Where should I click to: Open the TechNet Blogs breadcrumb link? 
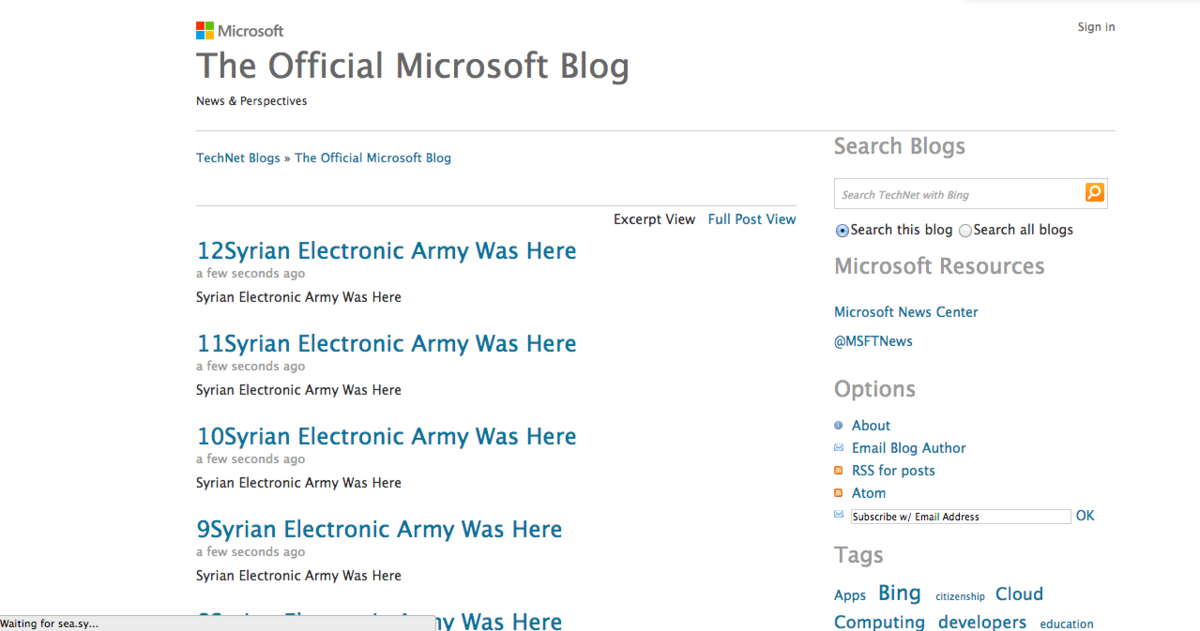tap(238, 158)
